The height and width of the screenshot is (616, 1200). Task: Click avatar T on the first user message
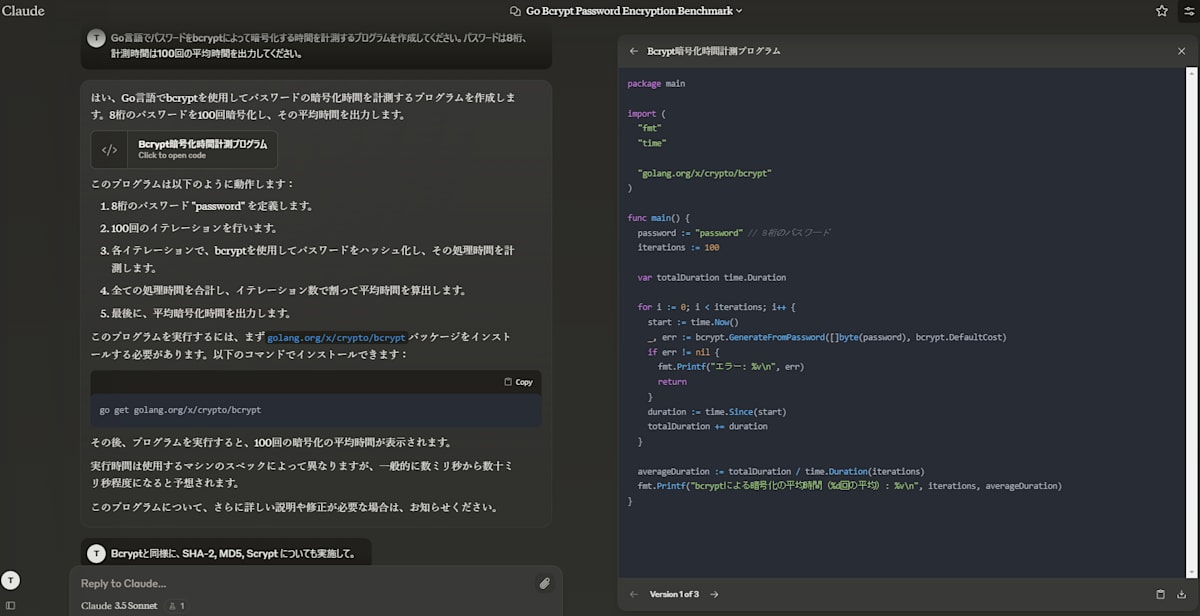click(96, 37)
